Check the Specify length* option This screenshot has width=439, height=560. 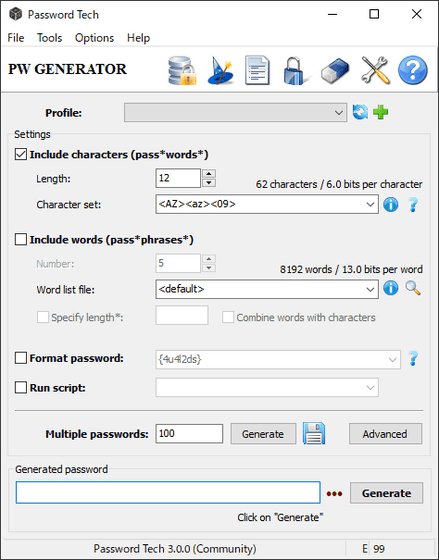tap(43, 317)
